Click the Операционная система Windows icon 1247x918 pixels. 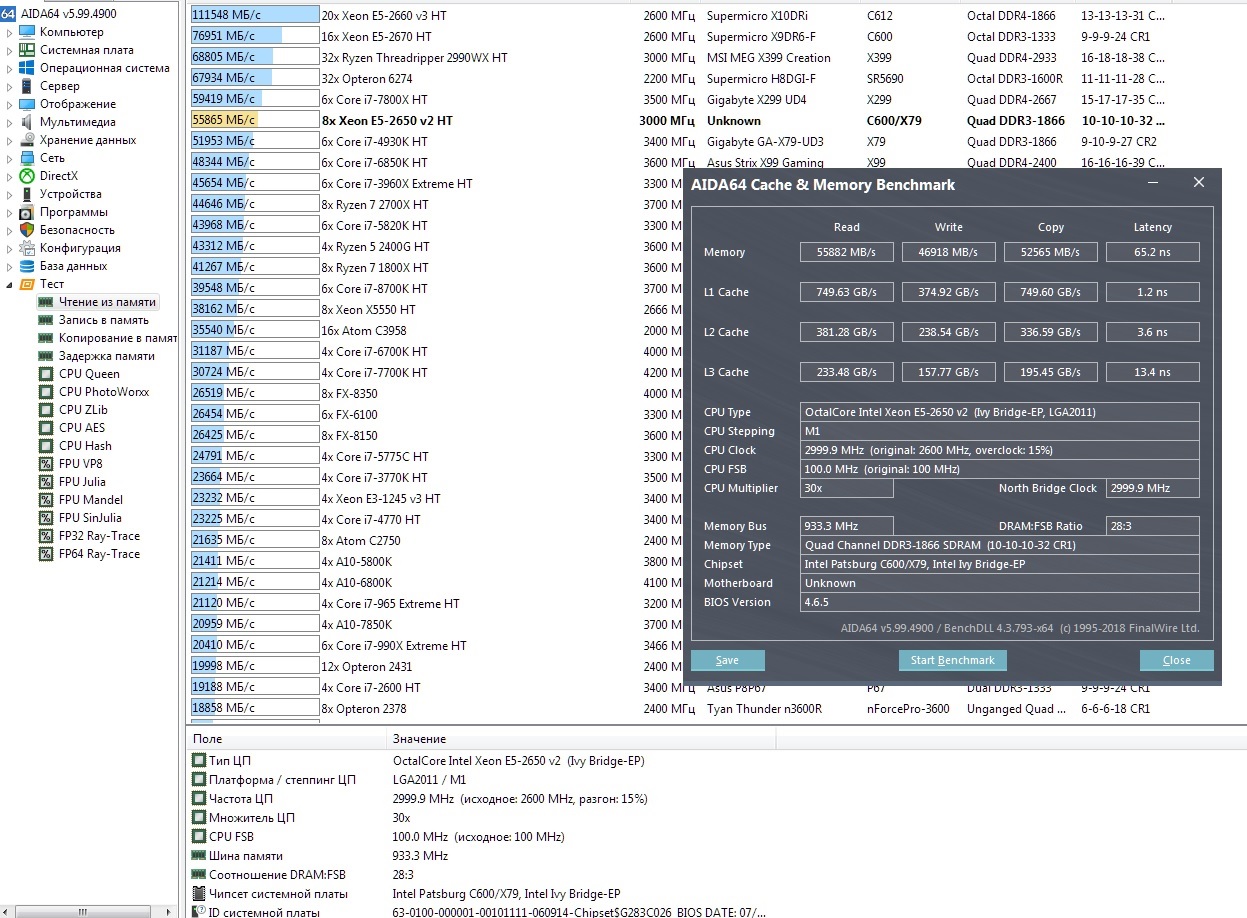(27, 68)
